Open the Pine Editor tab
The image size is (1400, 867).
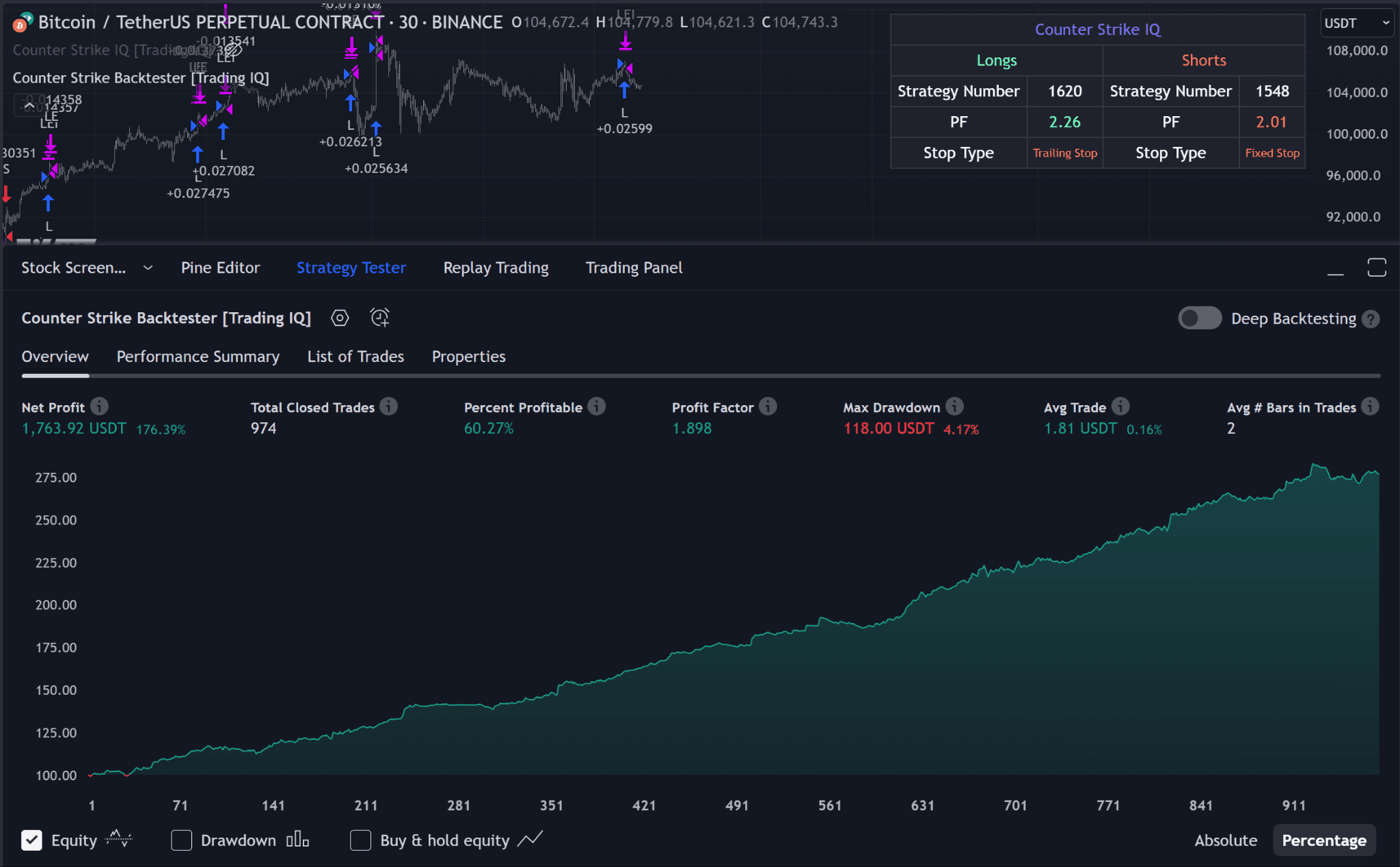[x=220, y=268]
